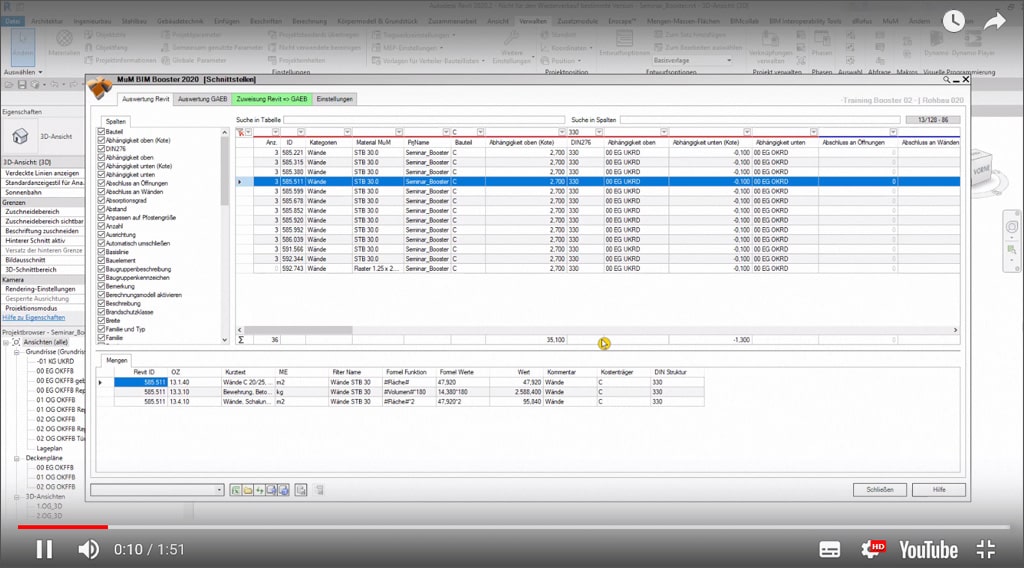The width and height of the screenshot is (1024, 568).
Task: Seek on the red video progress bar
Action: click(x=63, y=527)
